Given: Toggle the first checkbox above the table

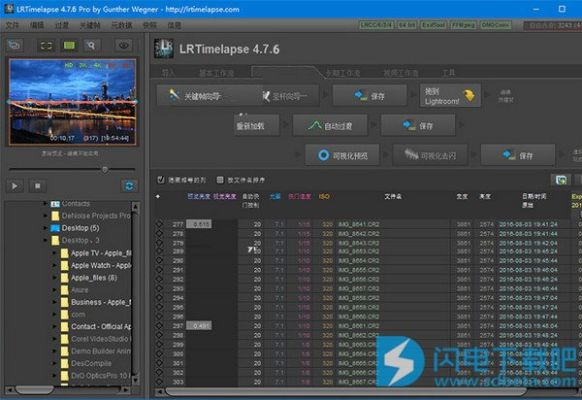Looking at the screenshot, I should click(x=161, y=180).
